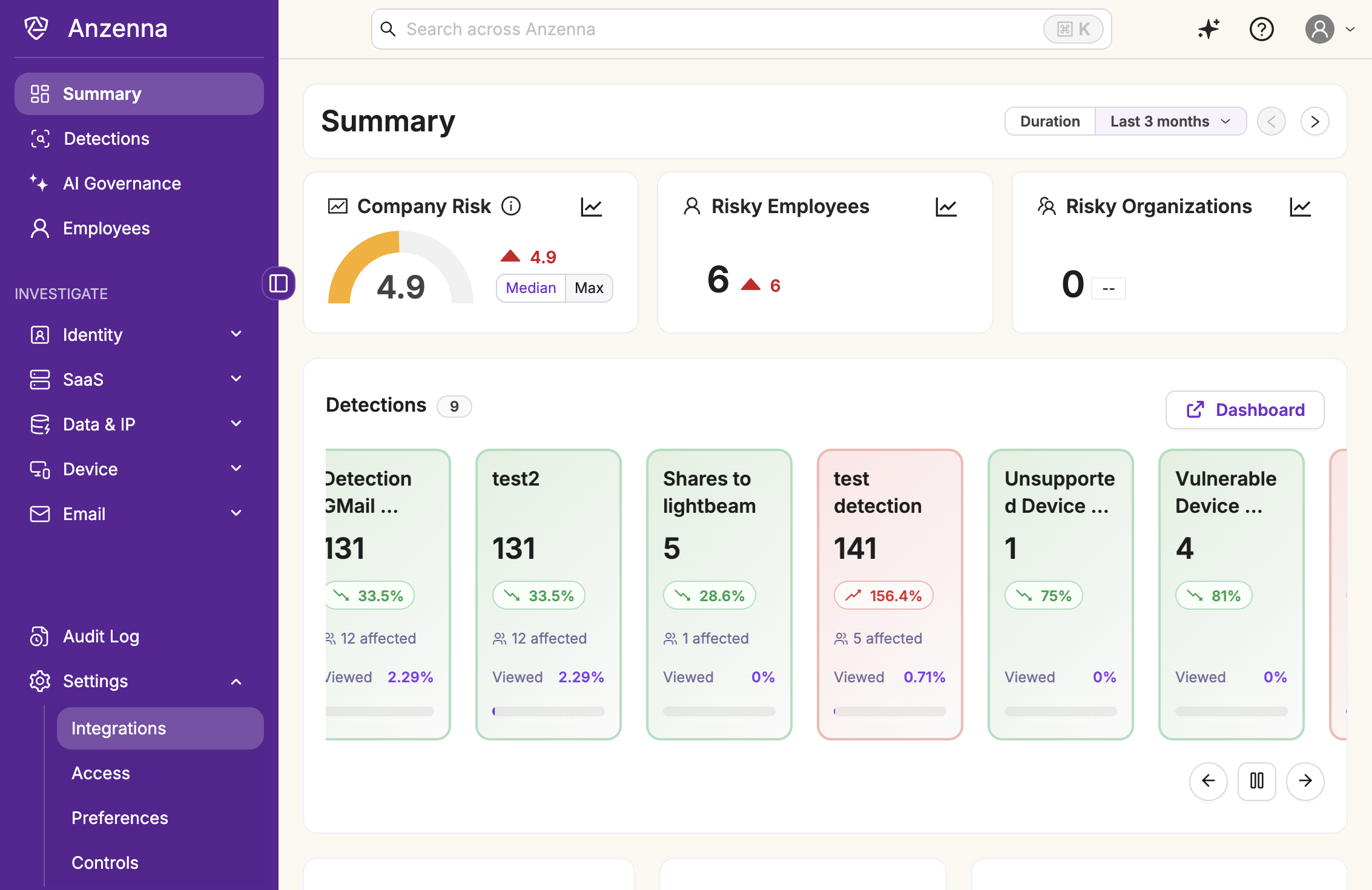Collapse sidebar with panel toggle icon
The height and width of the screenshot is (890, 1372).
279,283
